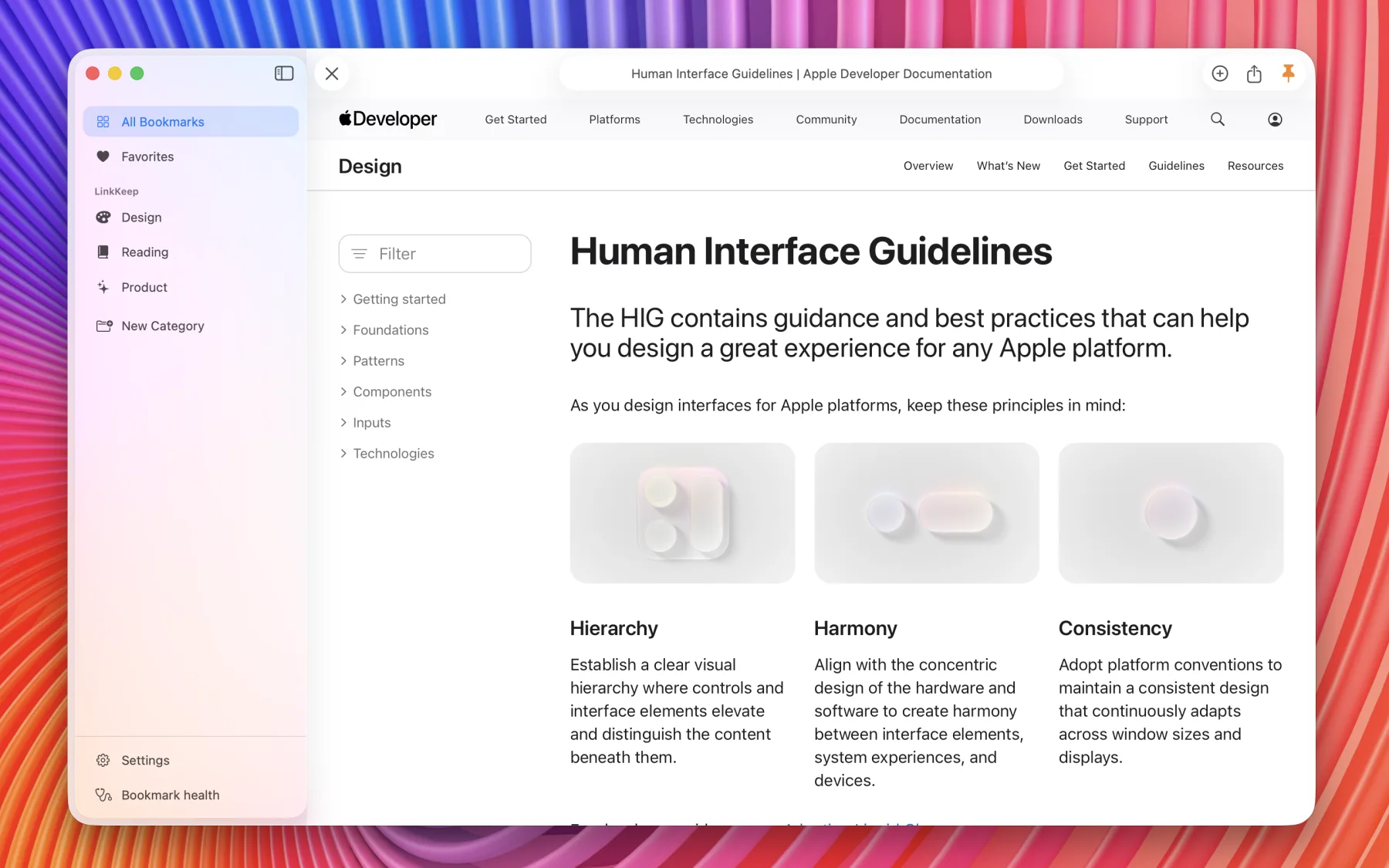
Task: Click the Product sparkle icon
Action: [103, 287]
